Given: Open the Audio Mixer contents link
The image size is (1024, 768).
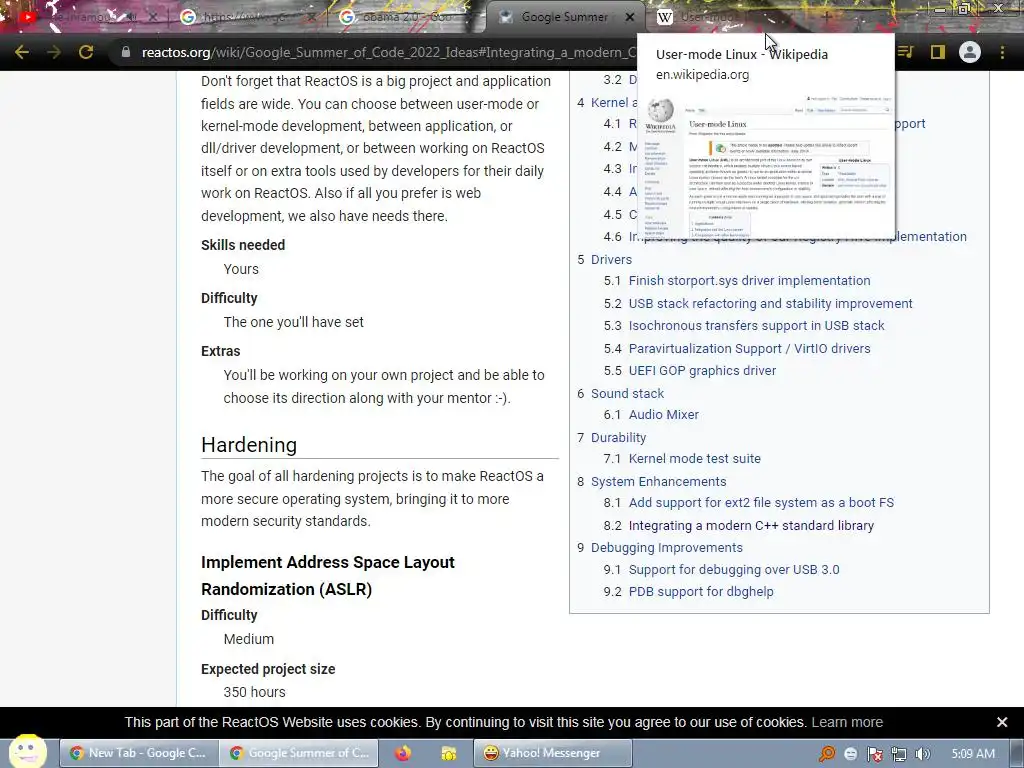Looking at the screenshot, I should 664,415.
